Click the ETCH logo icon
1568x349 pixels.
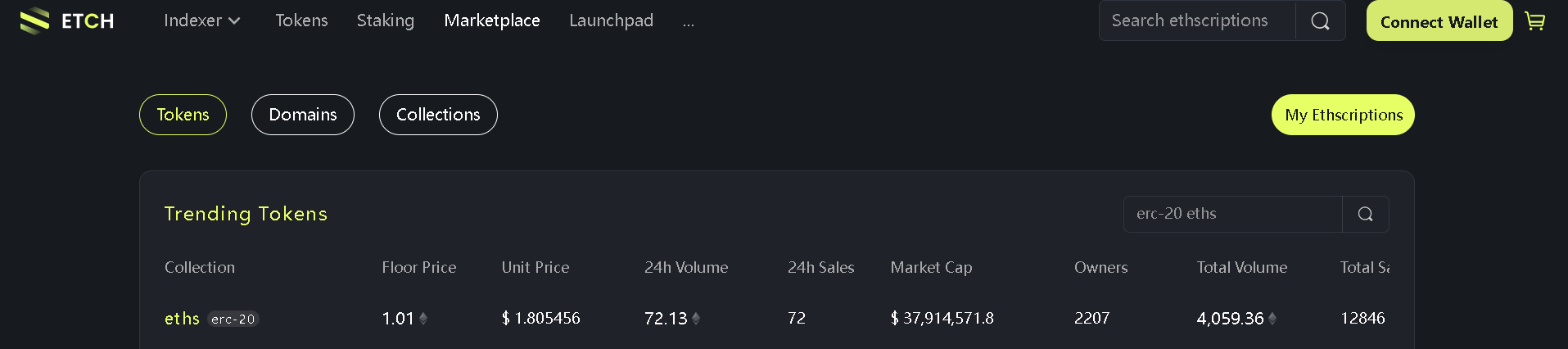pyautogui.click(x=34, y=20)
